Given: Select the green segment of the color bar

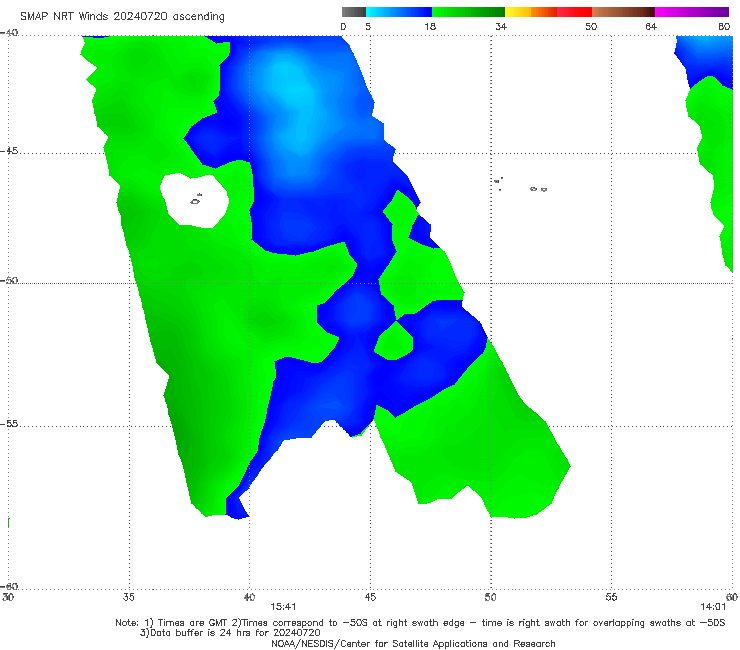Looking at the screenshot, I should click(468, 12).
